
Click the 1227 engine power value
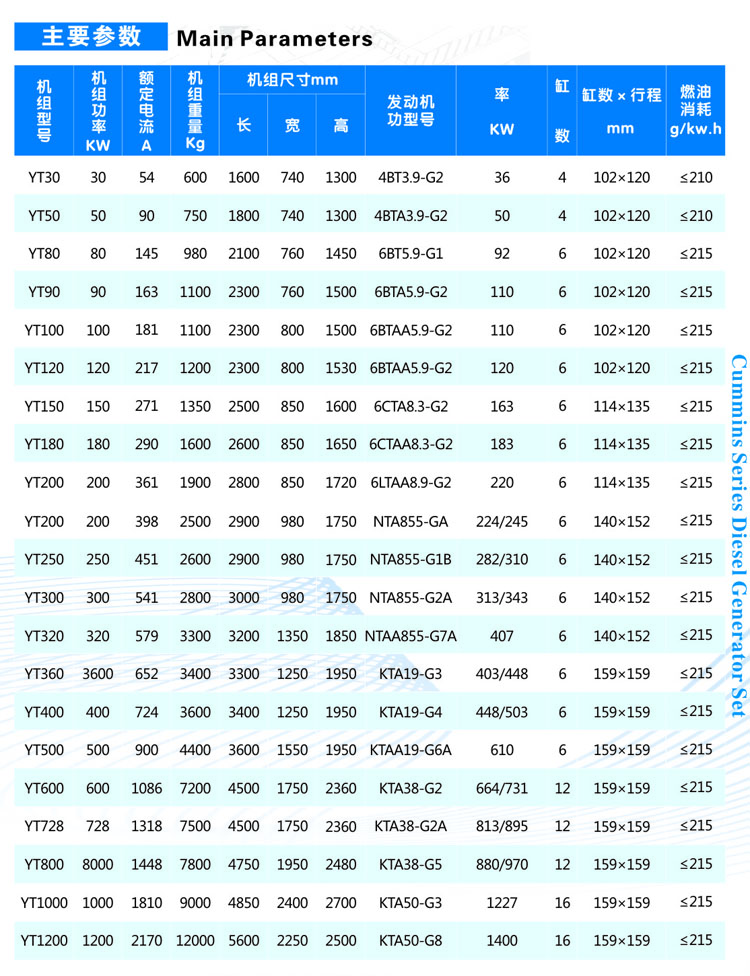(502, 903)
